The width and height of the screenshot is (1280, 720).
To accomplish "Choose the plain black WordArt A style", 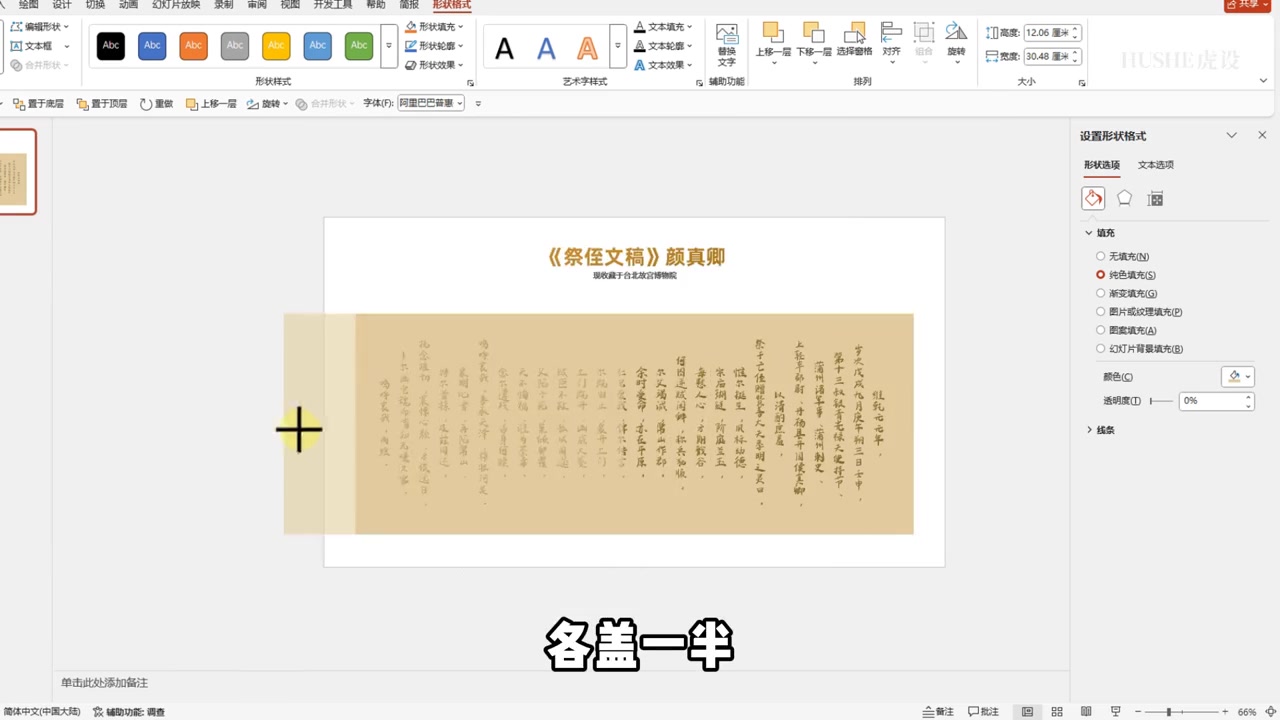I will coord(505,47).
